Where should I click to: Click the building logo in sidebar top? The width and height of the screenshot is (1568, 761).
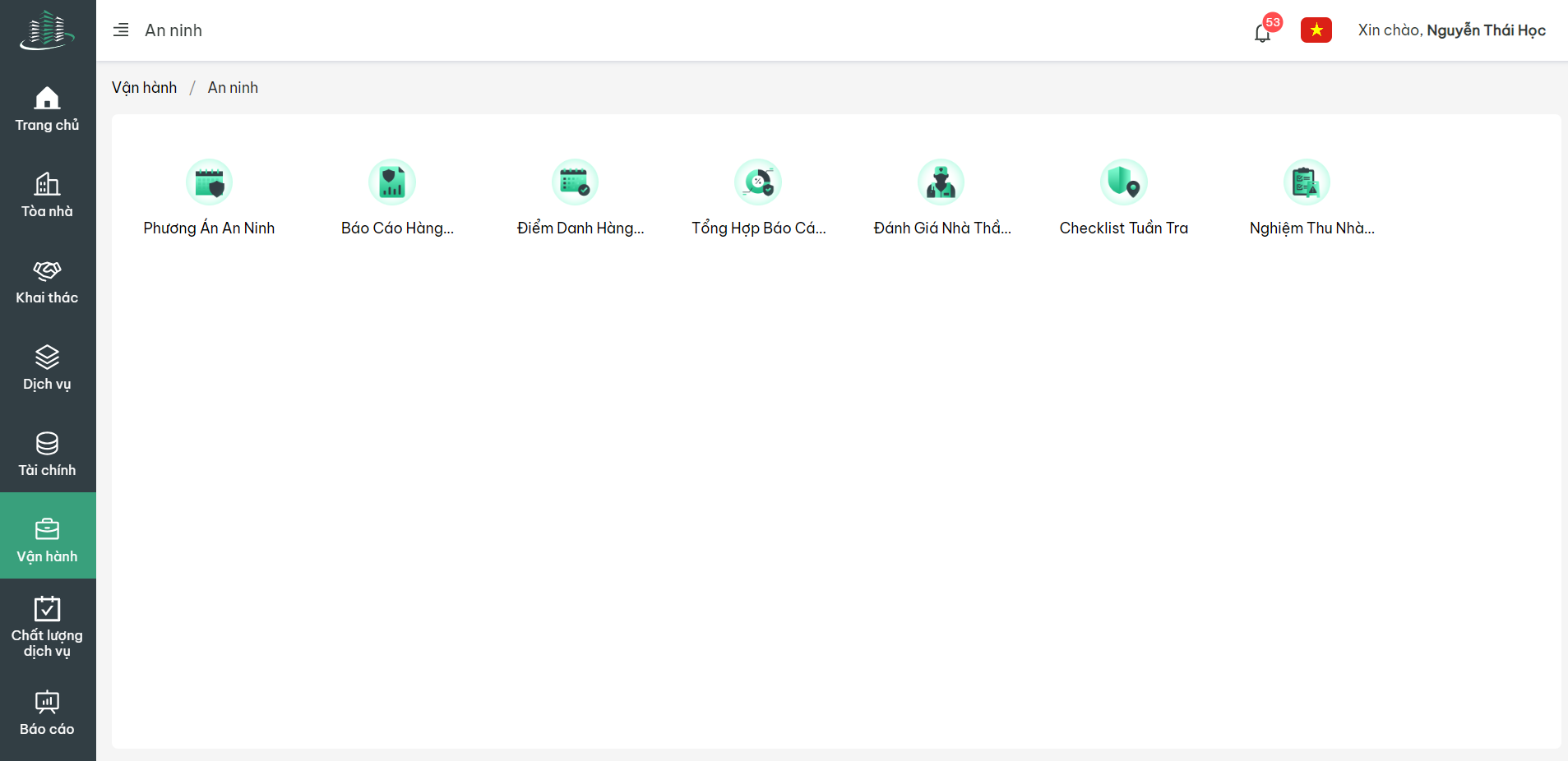click(x=47, y=30)
